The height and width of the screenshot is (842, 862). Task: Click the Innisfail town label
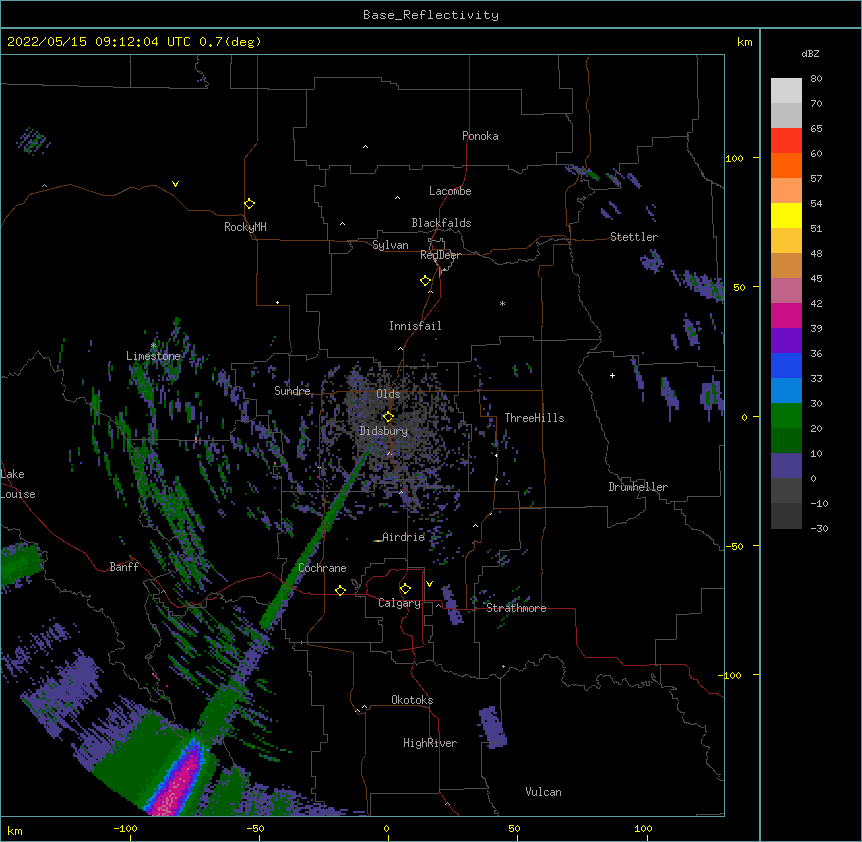415,326
